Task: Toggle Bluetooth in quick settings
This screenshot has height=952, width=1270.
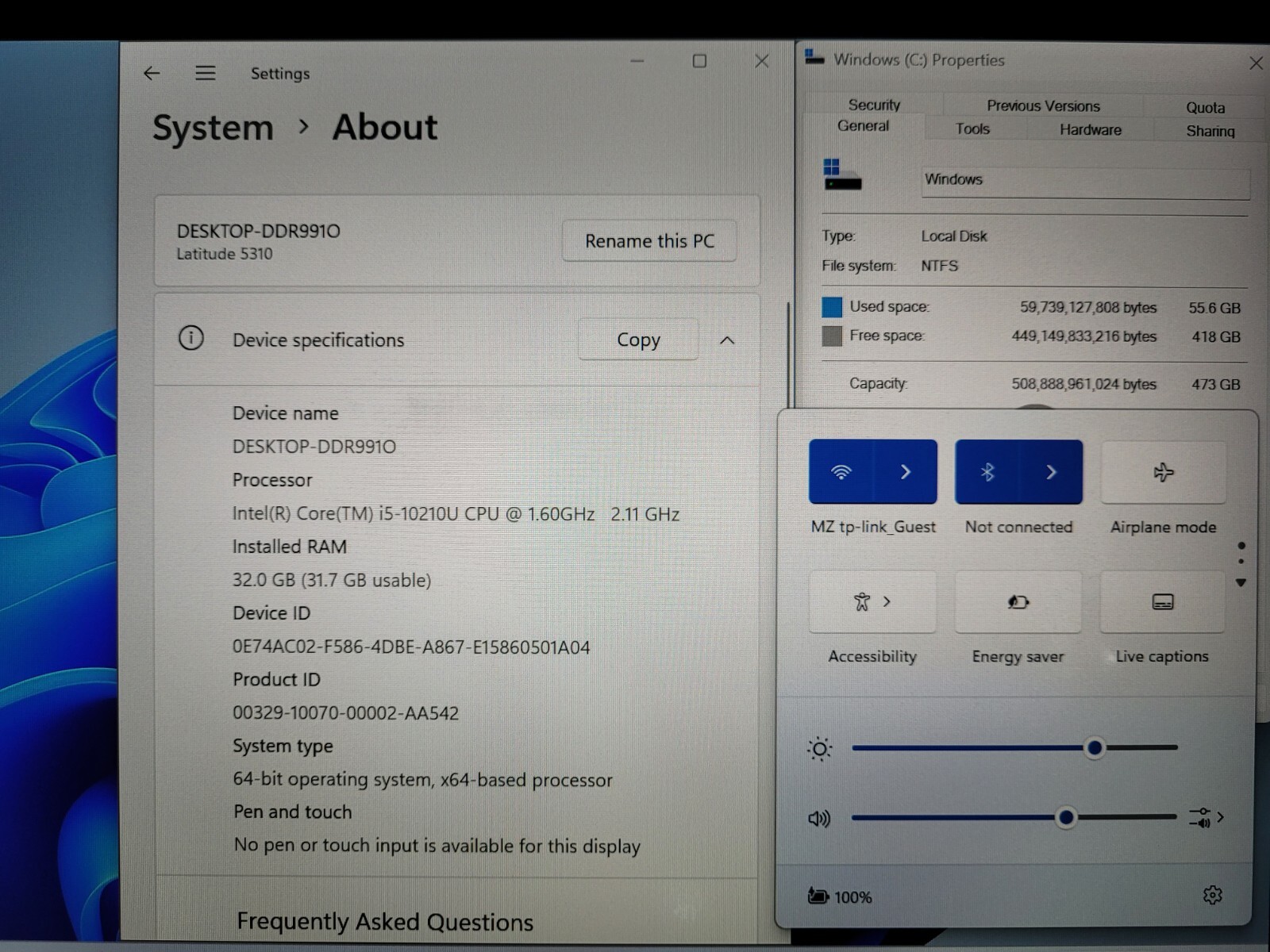Action: pos(987,473)
